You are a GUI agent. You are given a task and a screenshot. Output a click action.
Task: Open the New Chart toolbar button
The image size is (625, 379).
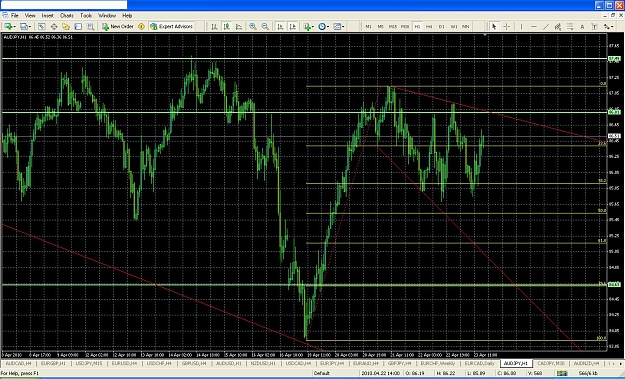tap(10, 26)
